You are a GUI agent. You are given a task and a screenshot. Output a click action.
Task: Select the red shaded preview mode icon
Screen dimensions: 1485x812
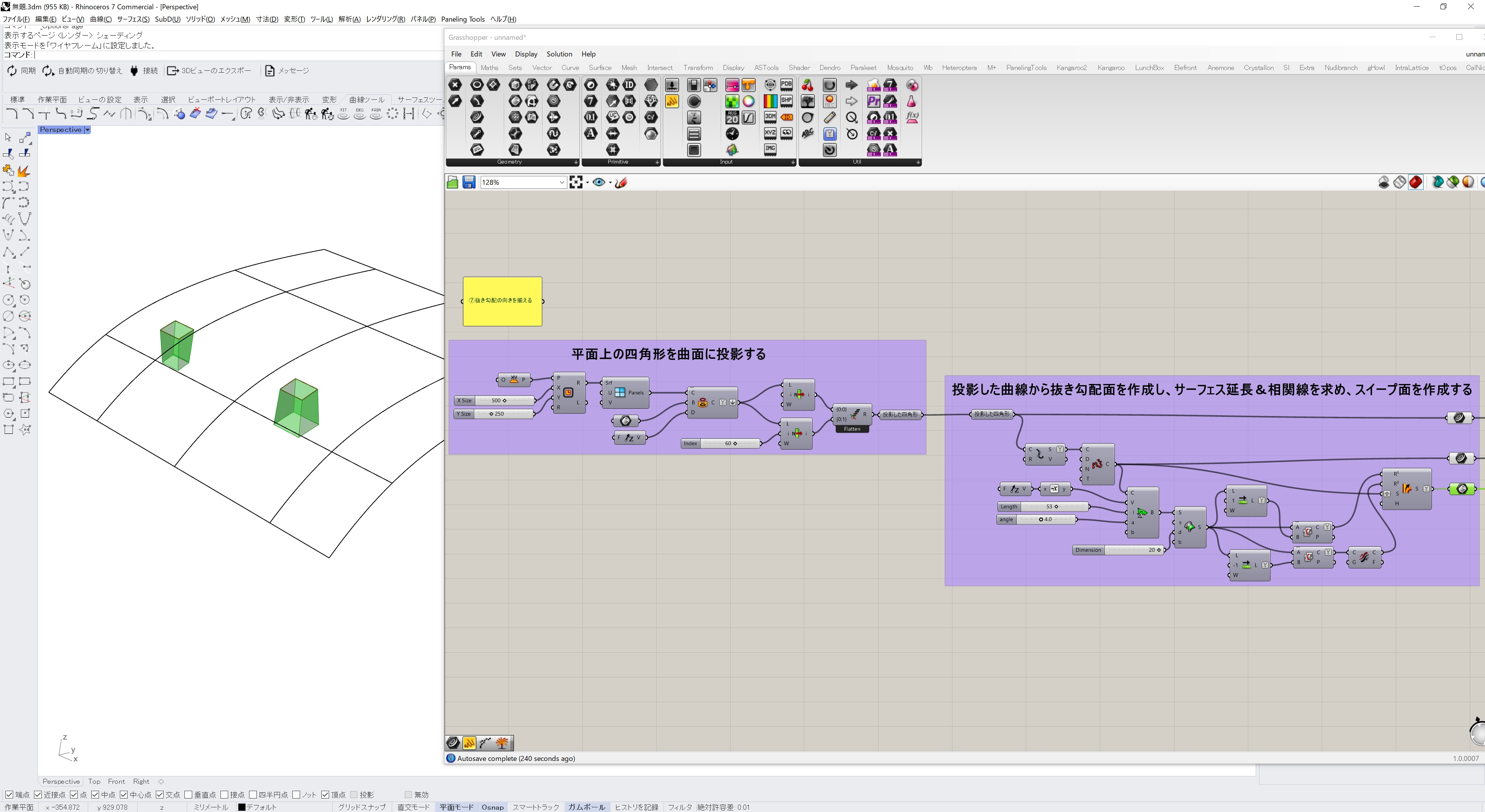pyautogui.click(x=1415, y=183)
